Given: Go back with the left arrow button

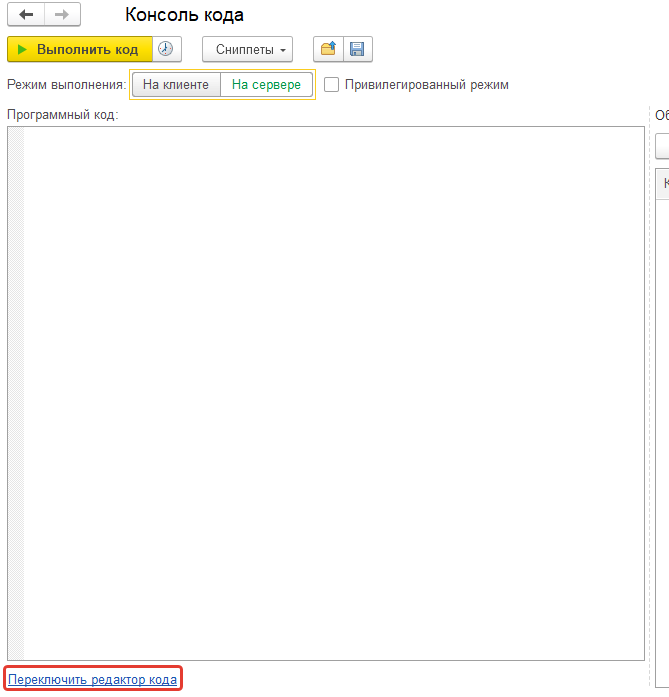Looking at the screenshot, I should pyautogui.click(x=26, y=15).
